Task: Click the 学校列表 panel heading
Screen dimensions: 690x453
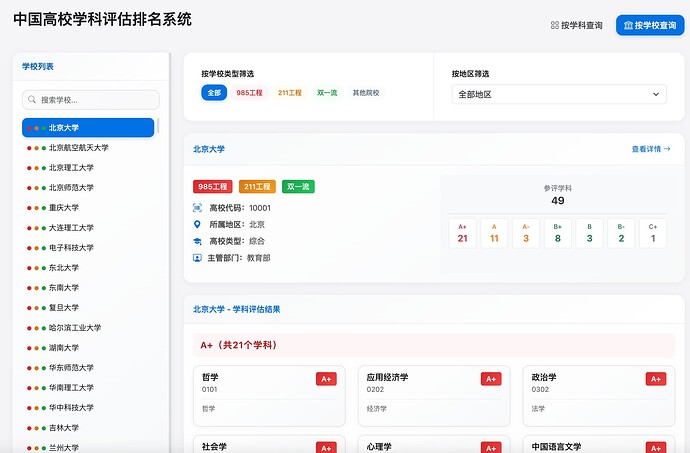Action: coord(38,66)
